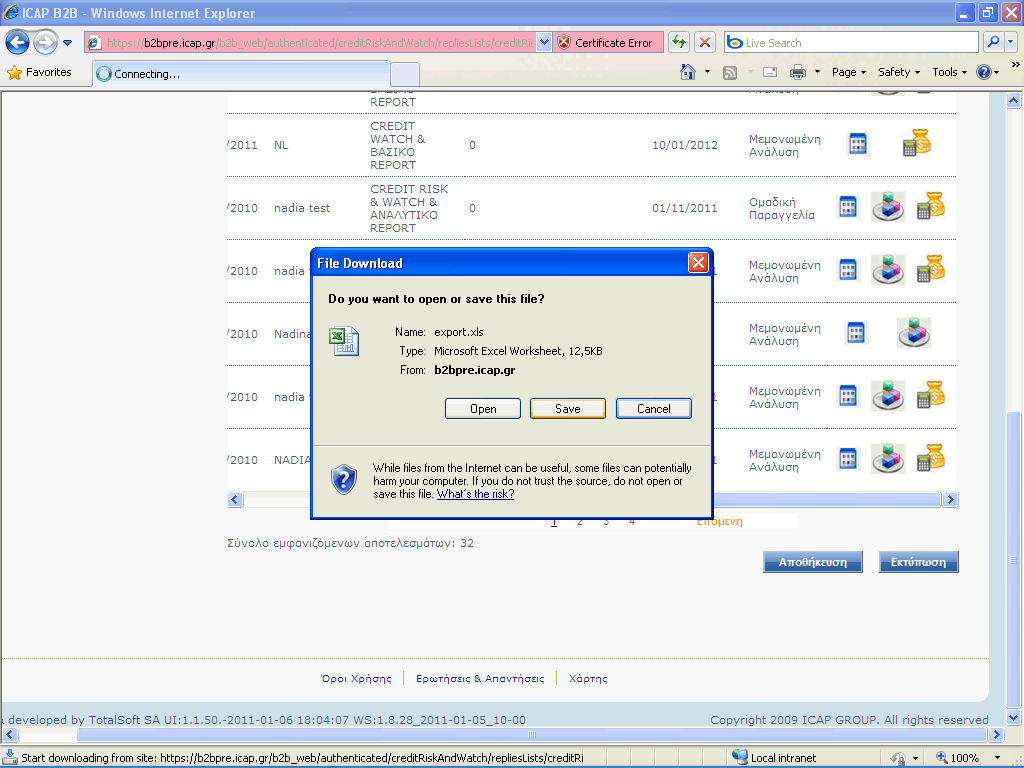
Task: Click the results total text showing 32
Action: pos(350,543)
